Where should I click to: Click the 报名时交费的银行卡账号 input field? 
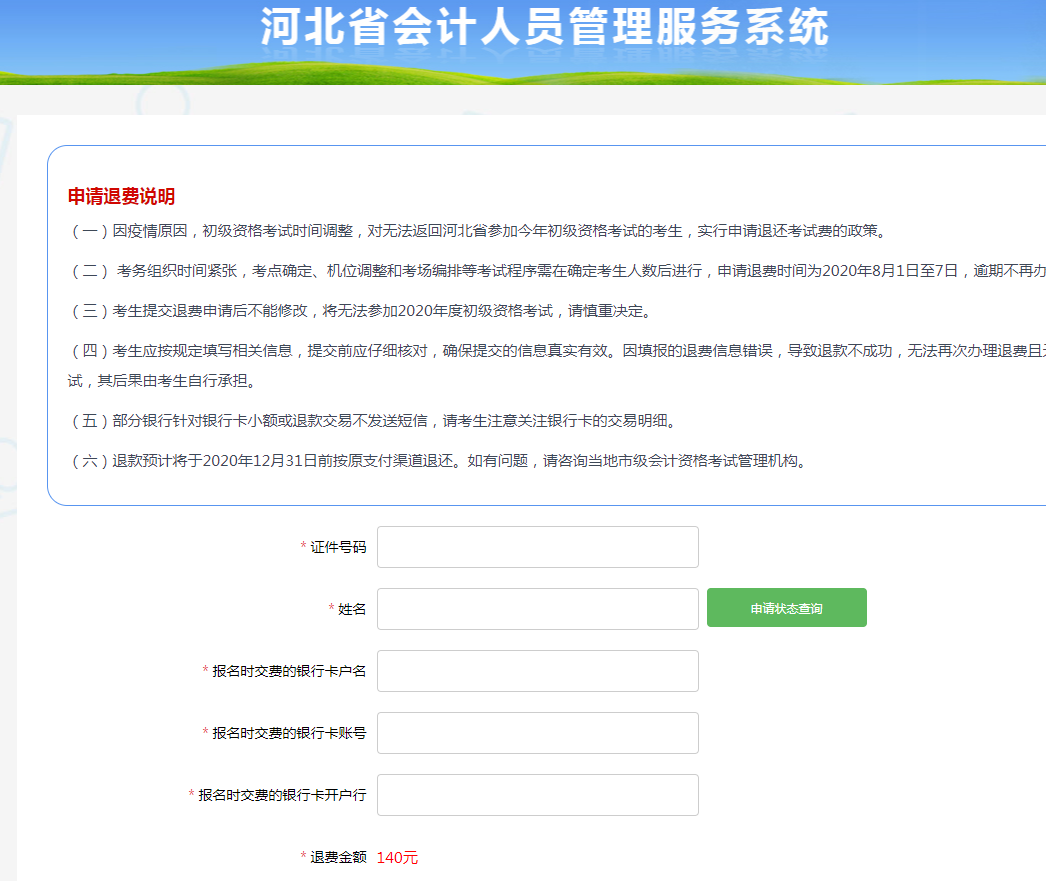(537, 733)
